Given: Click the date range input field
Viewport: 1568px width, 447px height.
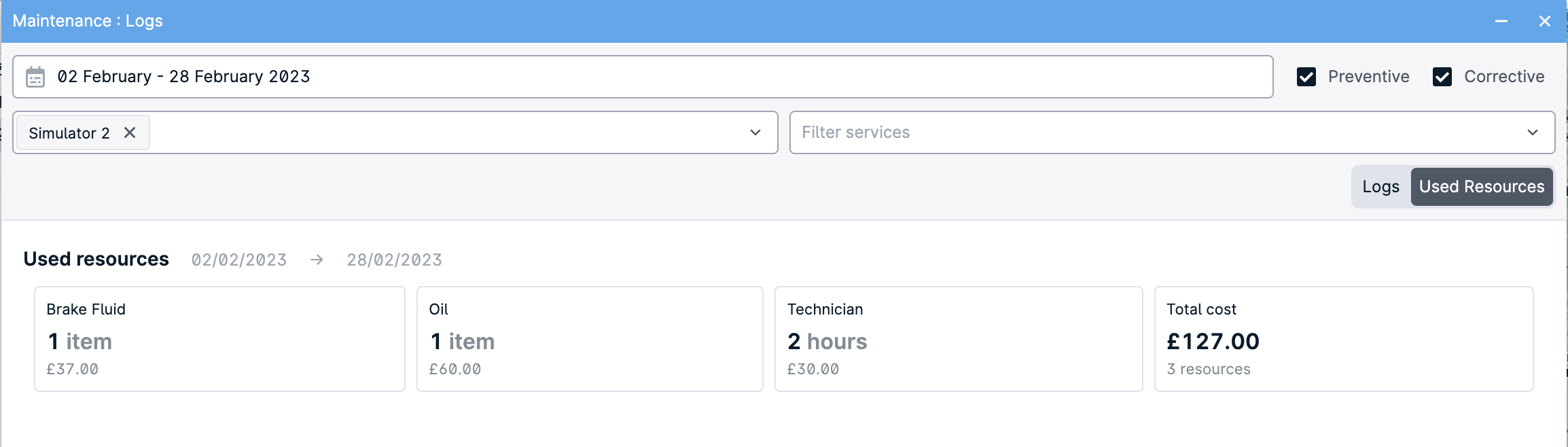Looking at the screenshot, I should (x=643, y=77).
